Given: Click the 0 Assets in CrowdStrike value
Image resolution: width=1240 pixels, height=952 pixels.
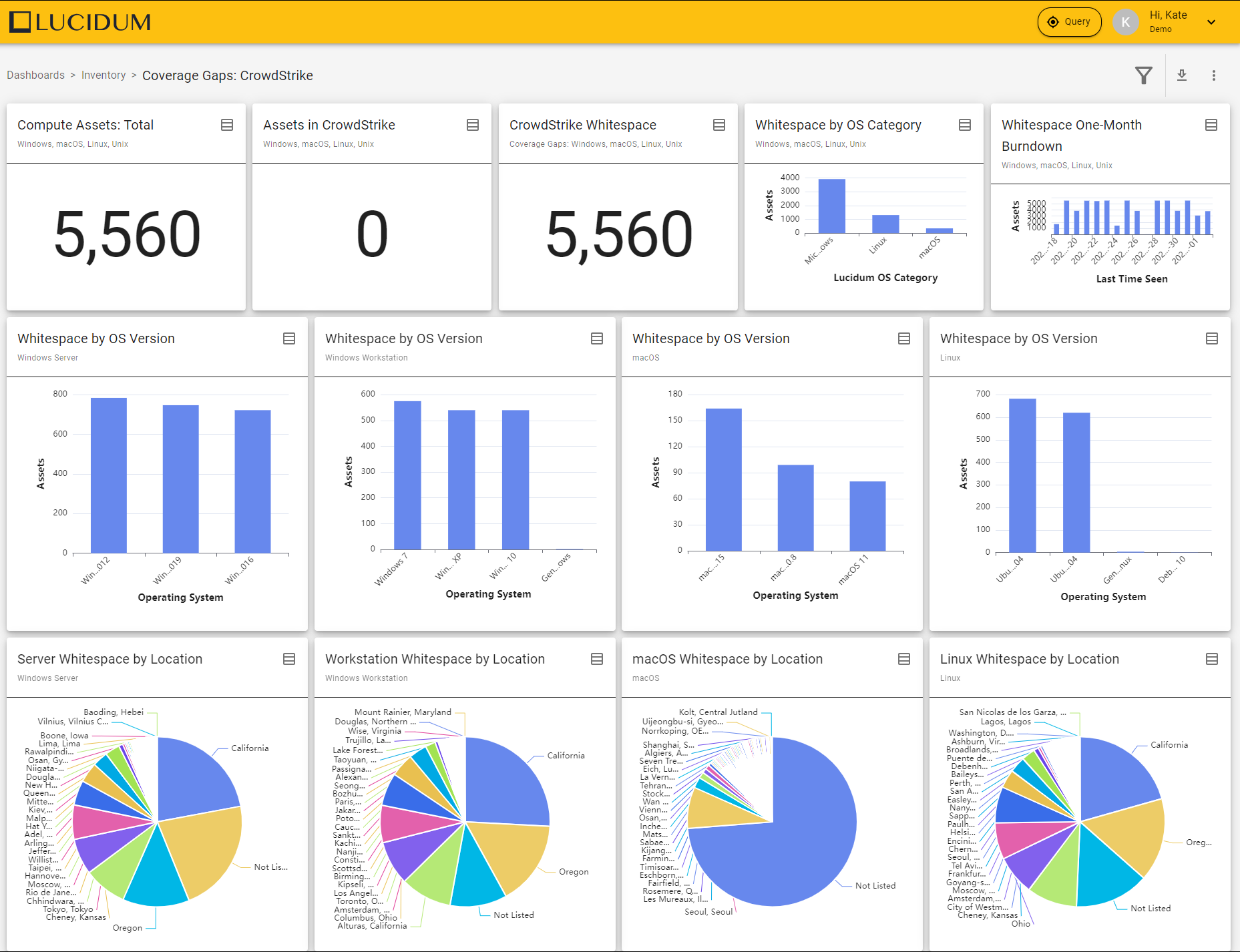Looking at the screenshot, I should tap(372, 234).
